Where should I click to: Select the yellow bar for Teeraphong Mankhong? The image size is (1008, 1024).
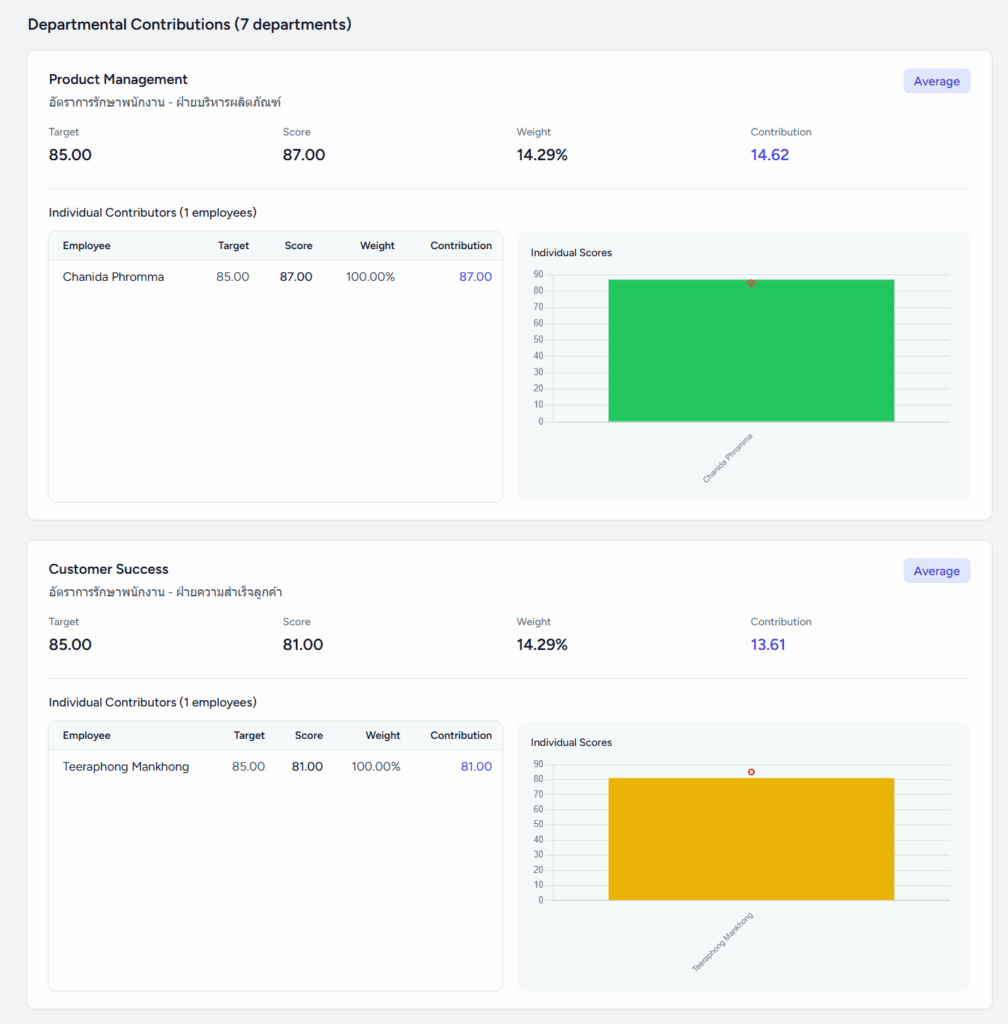tap(751, 839)
